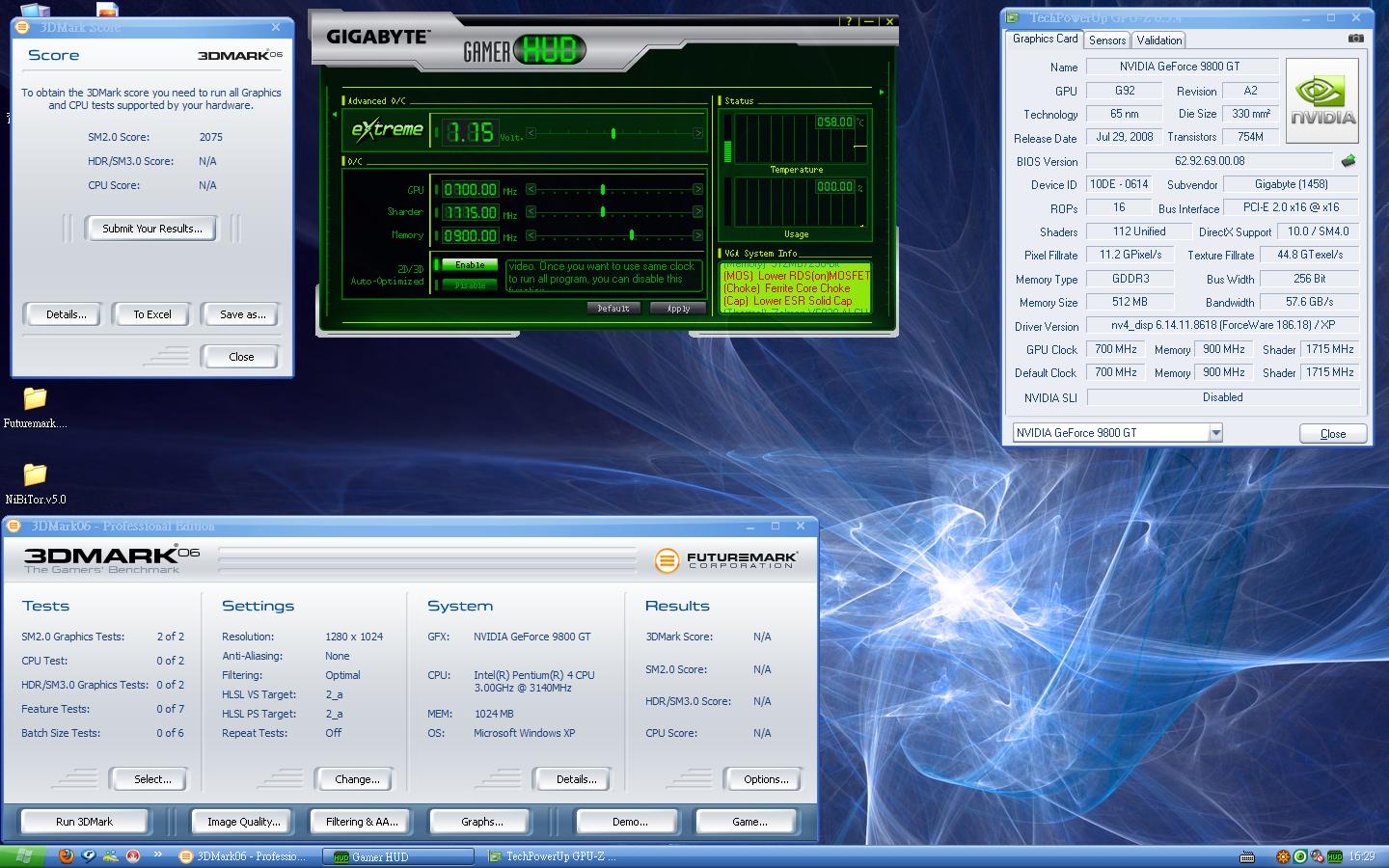Decrease voltage with the left arrow in Gamer HUD
This screenshot has width=1389, height=868.
[531, 133]
